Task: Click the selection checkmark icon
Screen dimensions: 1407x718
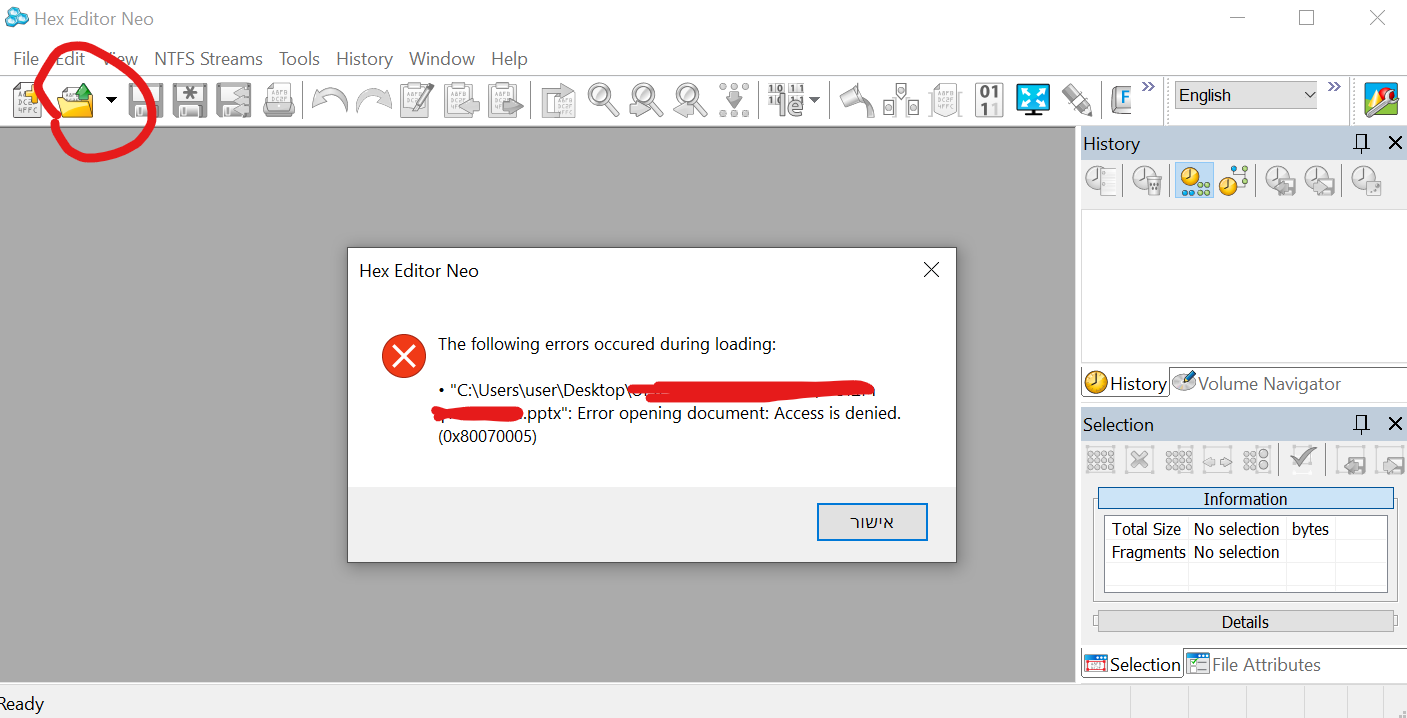Action: click(1301, 460)
